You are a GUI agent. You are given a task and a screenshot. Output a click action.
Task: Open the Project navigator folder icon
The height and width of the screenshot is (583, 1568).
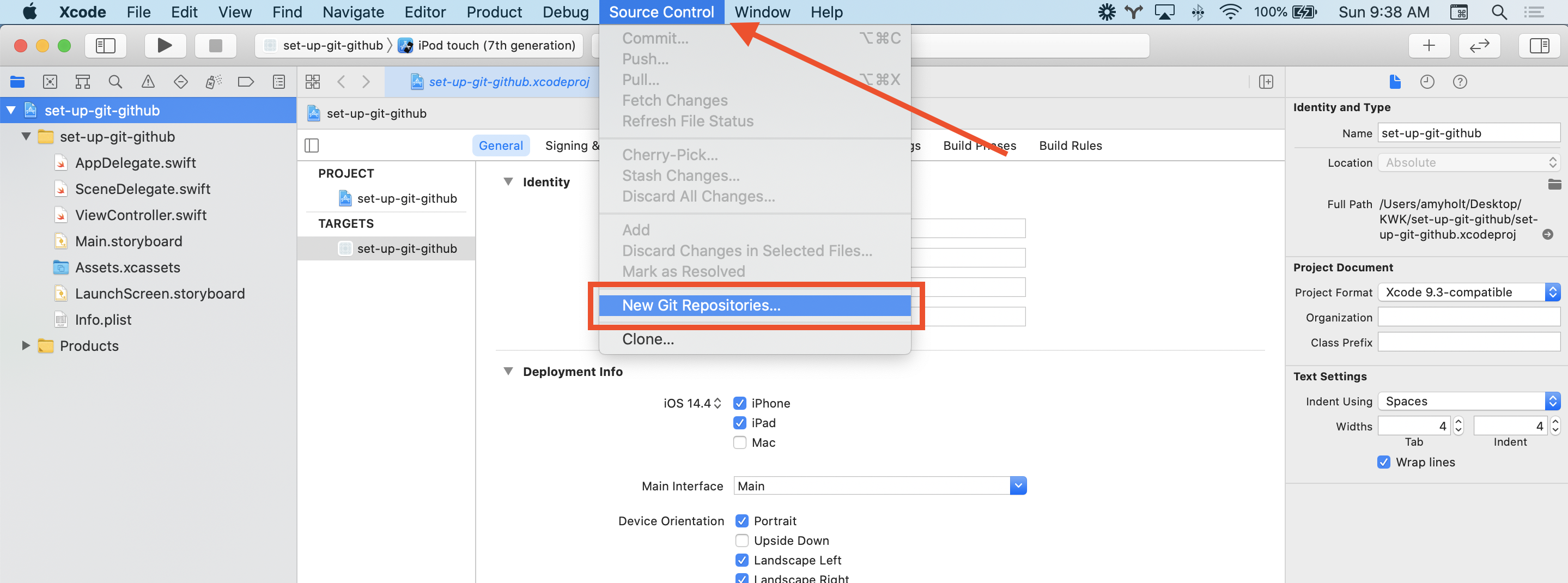tap(17, 82)
